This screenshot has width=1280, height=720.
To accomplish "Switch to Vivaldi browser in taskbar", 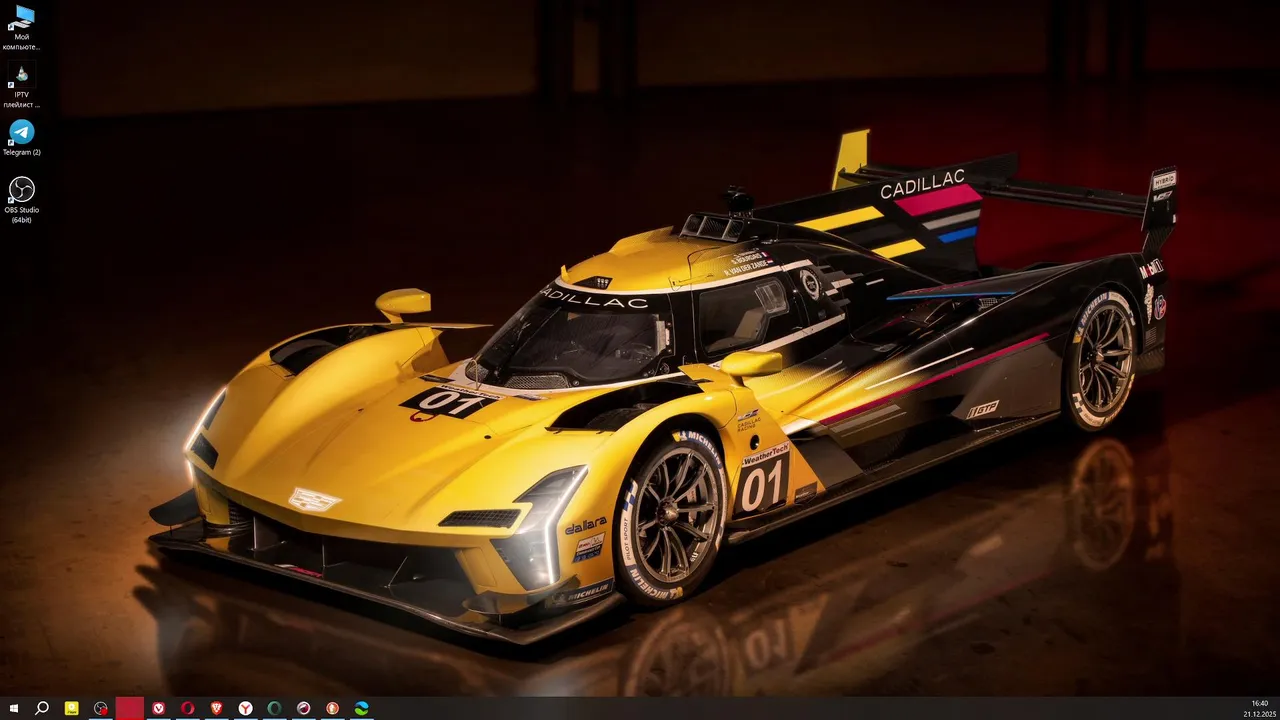I will (x=159, y=708).
